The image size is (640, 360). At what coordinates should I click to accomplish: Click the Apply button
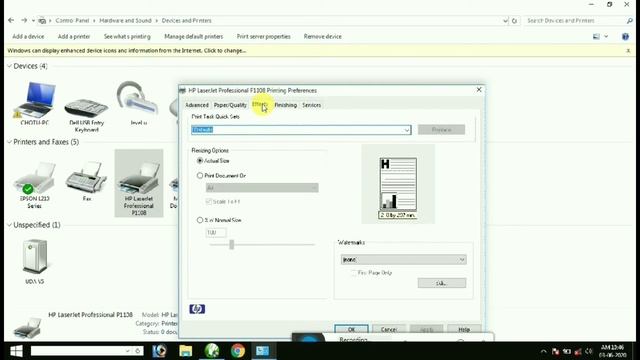coord(426,329)
